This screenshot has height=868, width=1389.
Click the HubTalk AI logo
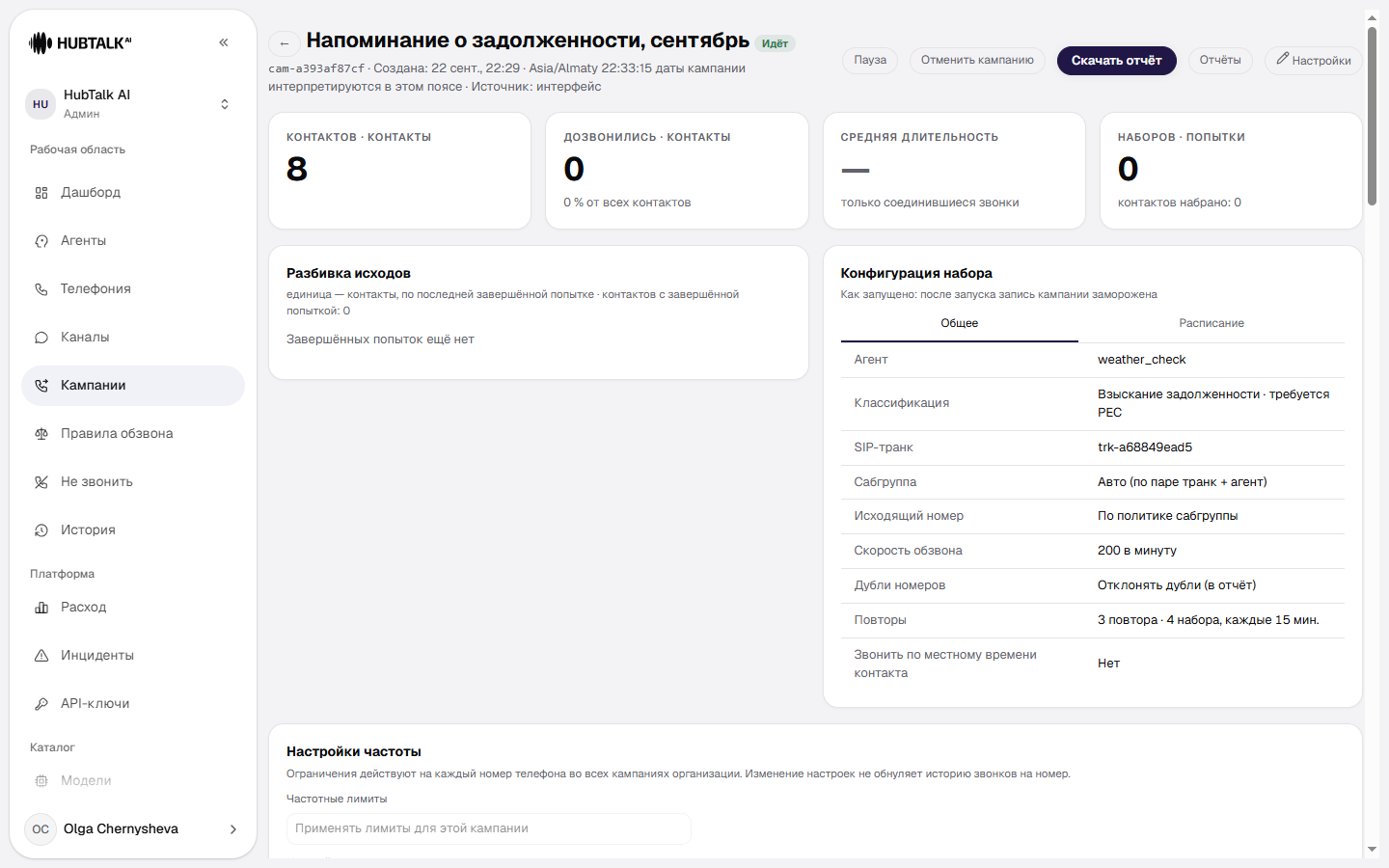click(80, 42)
